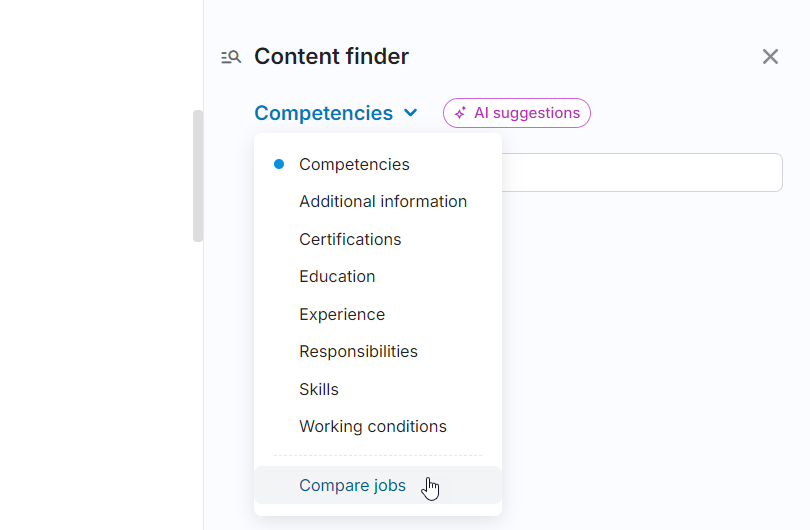Open the Compare jobs link
Screen dimensions: 810x530
click(x=352, y=485)
